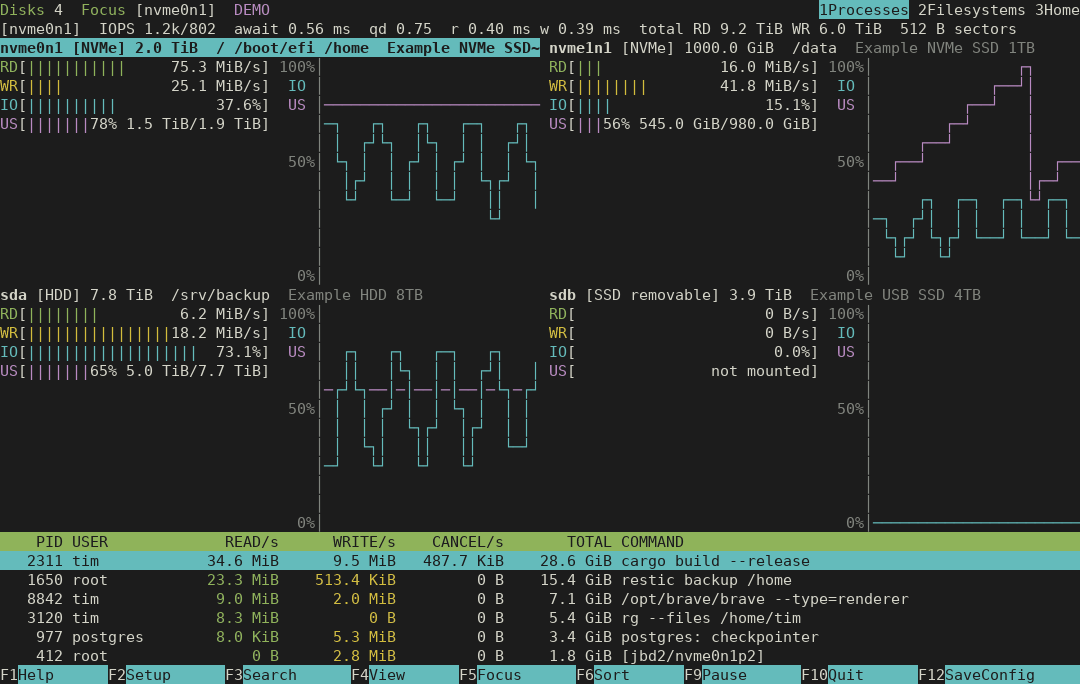Click the nvme0n1 US bar showing 78%
Screen dimensions: 1080x684
[x=135, y=124]
